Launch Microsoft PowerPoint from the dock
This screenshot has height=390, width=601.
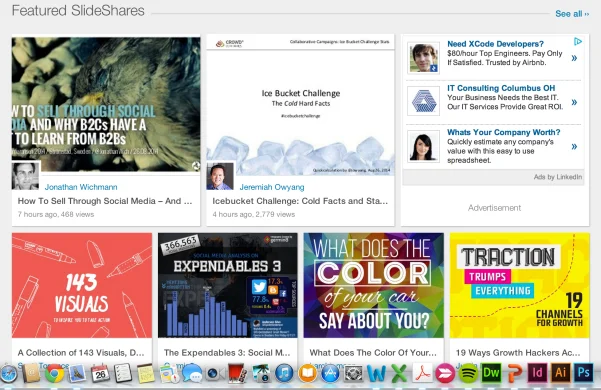point(514,374)
